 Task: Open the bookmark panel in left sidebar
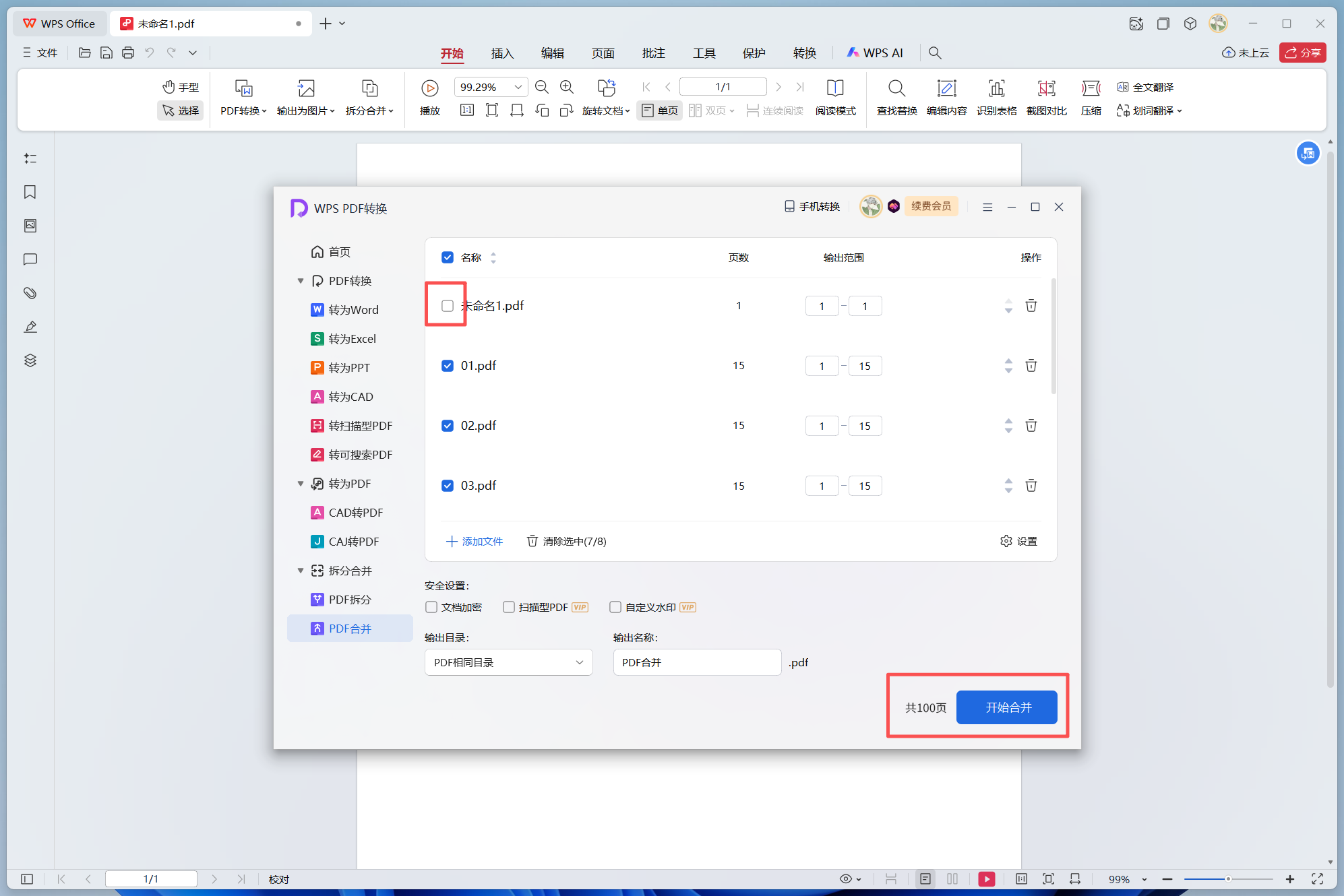(x=30, y=192)
